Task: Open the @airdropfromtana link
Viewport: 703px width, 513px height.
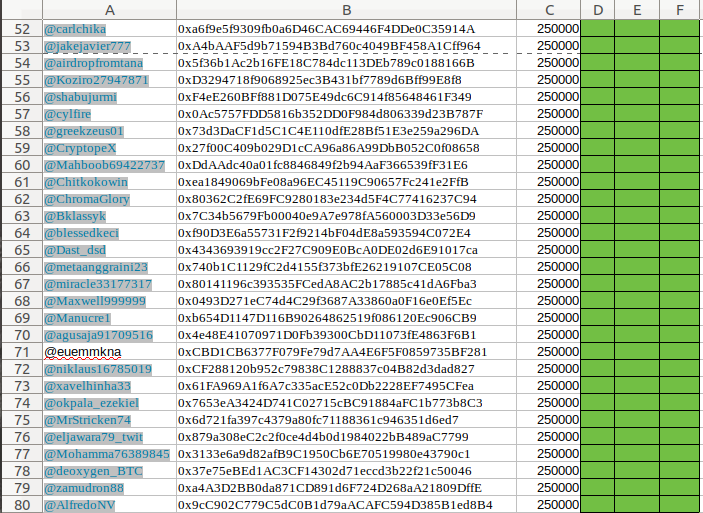Action: [x=93, y=63]
